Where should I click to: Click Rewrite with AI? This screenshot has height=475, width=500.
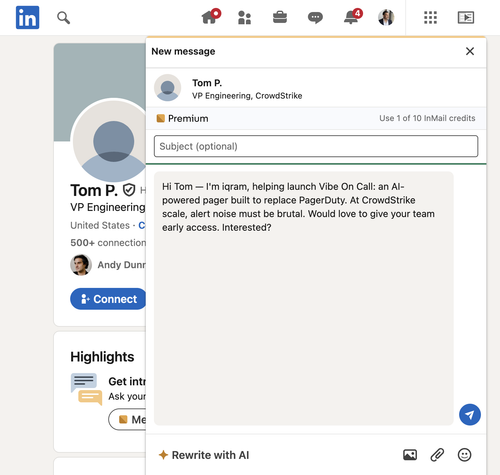coord(204,455)
